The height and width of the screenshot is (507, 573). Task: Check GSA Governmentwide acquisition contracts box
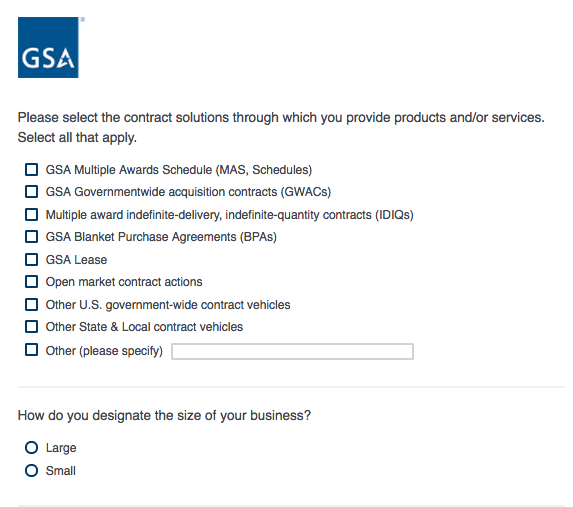(31, 192)
